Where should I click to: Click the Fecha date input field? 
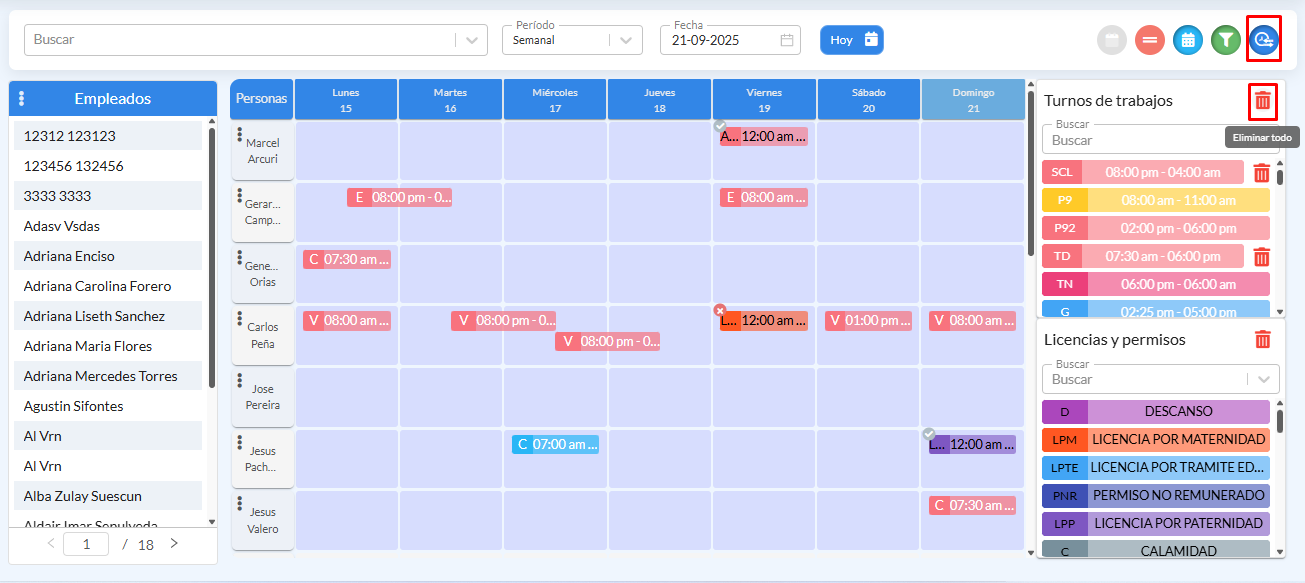pyautogui.click(x=720, y=41)
